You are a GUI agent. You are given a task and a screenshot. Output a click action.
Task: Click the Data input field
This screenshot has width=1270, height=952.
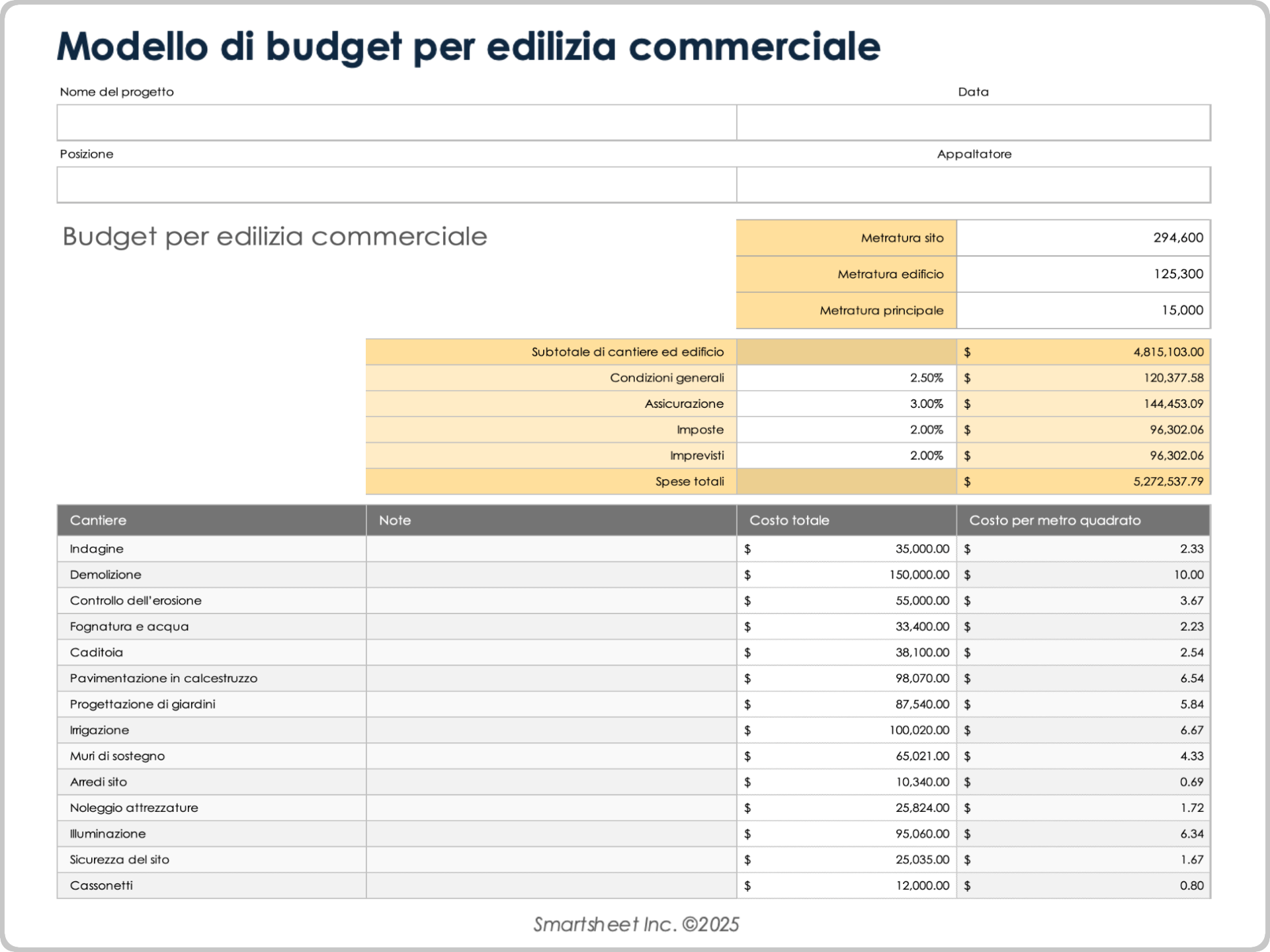[973, 122]
